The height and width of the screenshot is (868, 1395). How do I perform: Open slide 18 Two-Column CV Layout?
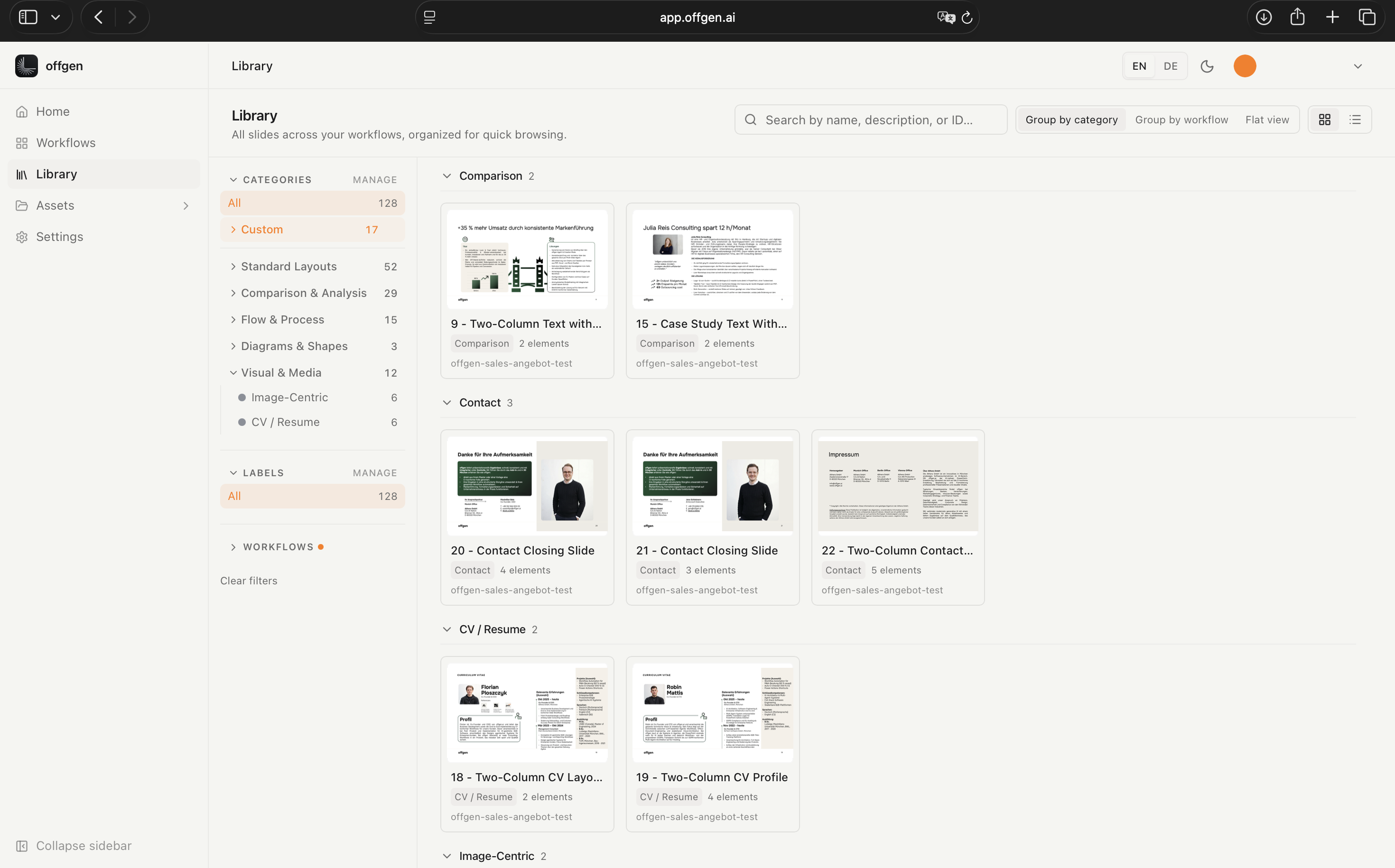(527, 713)
